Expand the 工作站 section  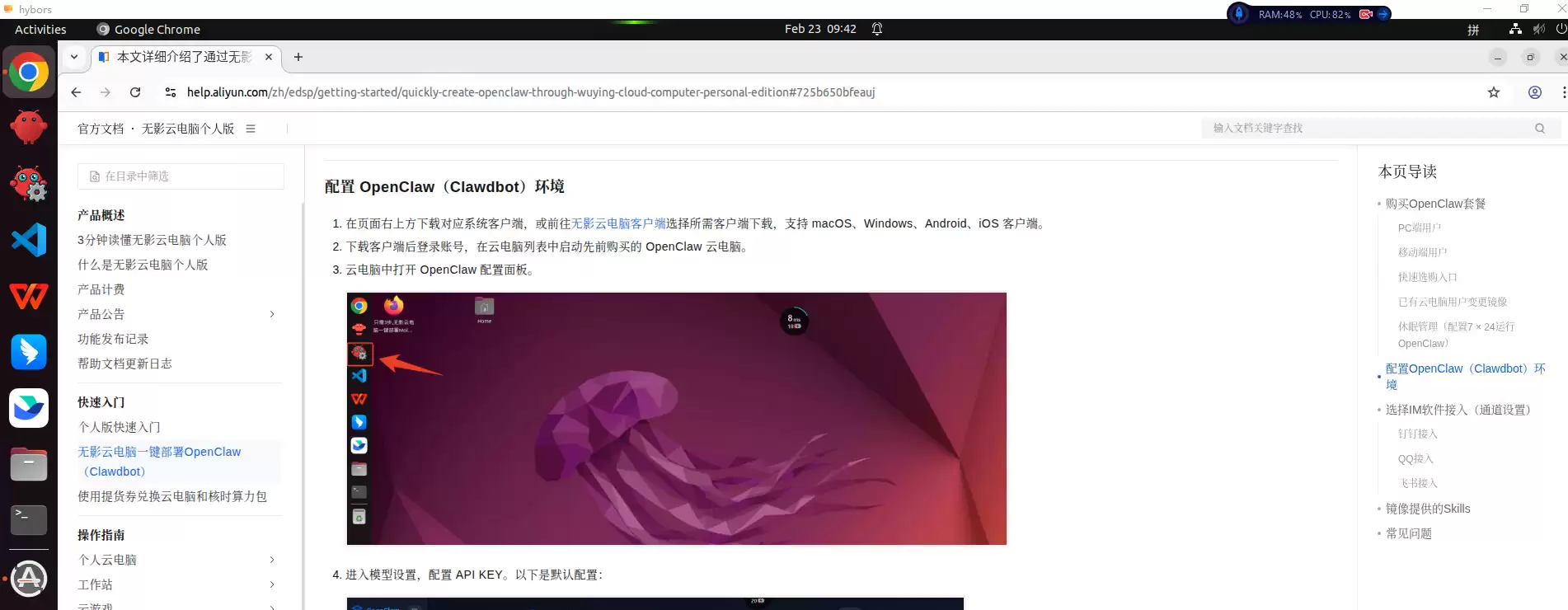point(272,584)
